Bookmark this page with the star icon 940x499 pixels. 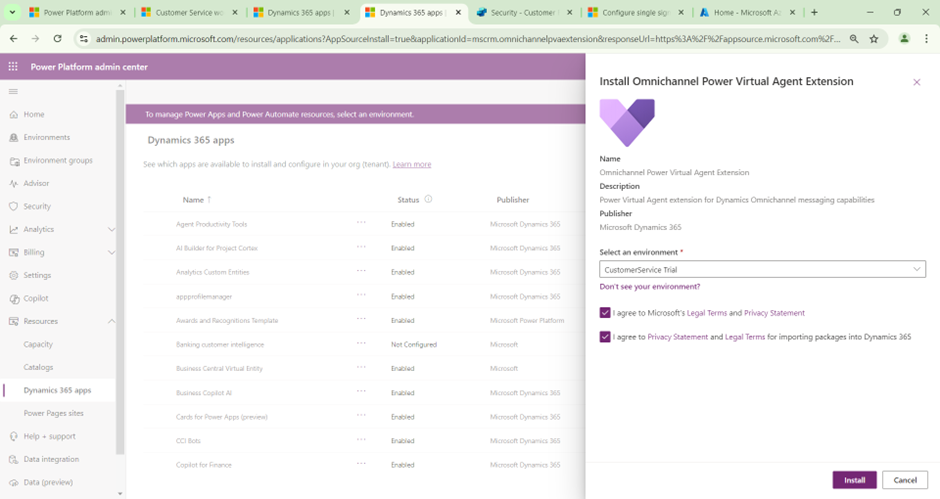(873, 38)
